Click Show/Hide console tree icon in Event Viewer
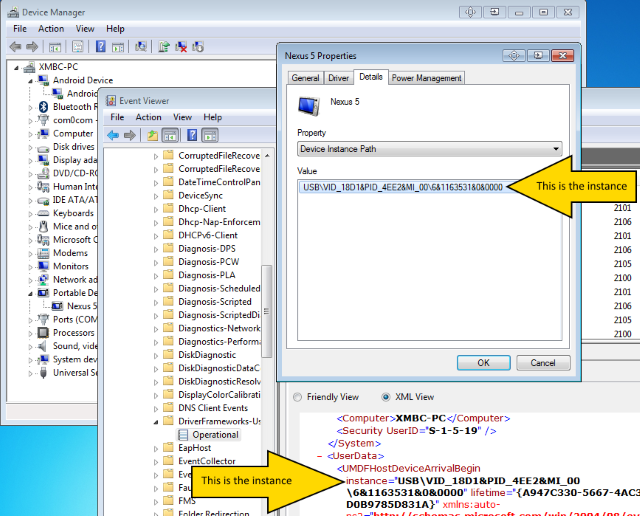640x516 pixels. (170, 135)
